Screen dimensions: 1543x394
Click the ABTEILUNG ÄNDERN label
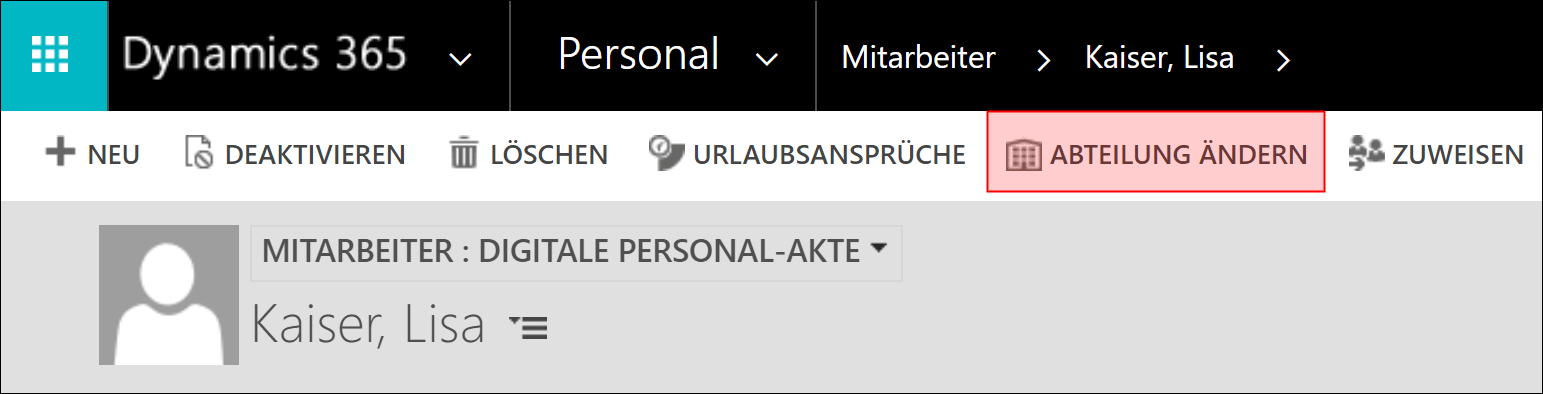coord(1178,155)
